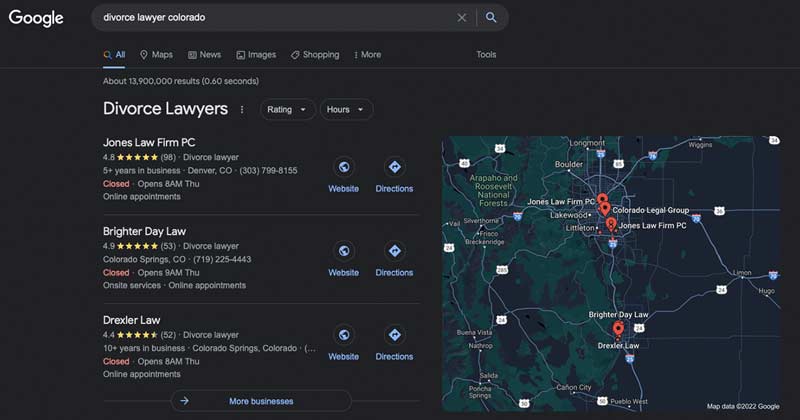
Task: Click Directions text under Jones Law Firm
Action: click(x=394, y=189)
